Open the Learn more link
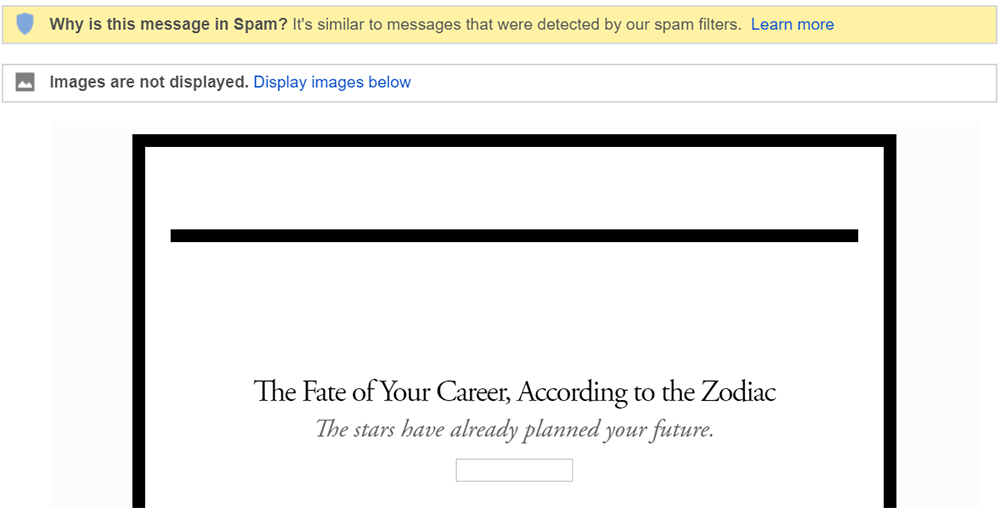This screenshot has height=508, width=1000. coord(792,24)
